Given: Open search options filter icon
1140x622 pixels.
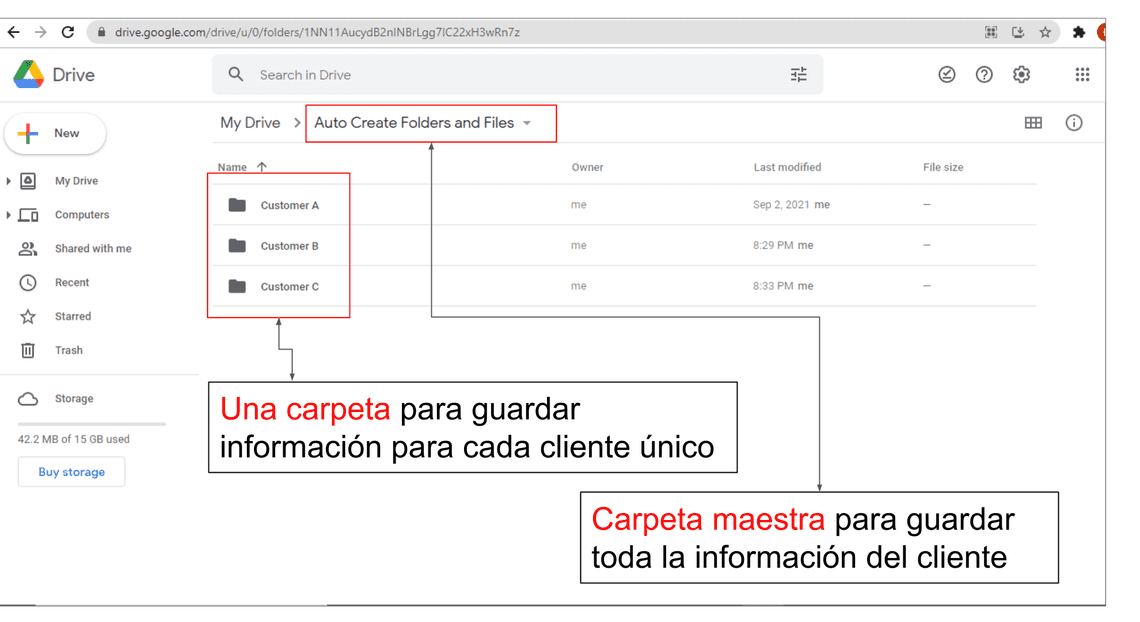Looking at the screenshot, I should click(798, 75).
